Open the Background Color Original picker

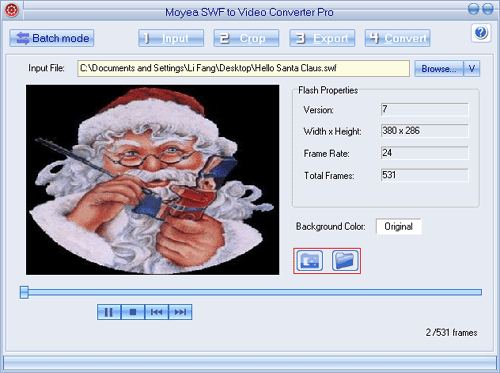pyautogui.click(x=398, y=227)
